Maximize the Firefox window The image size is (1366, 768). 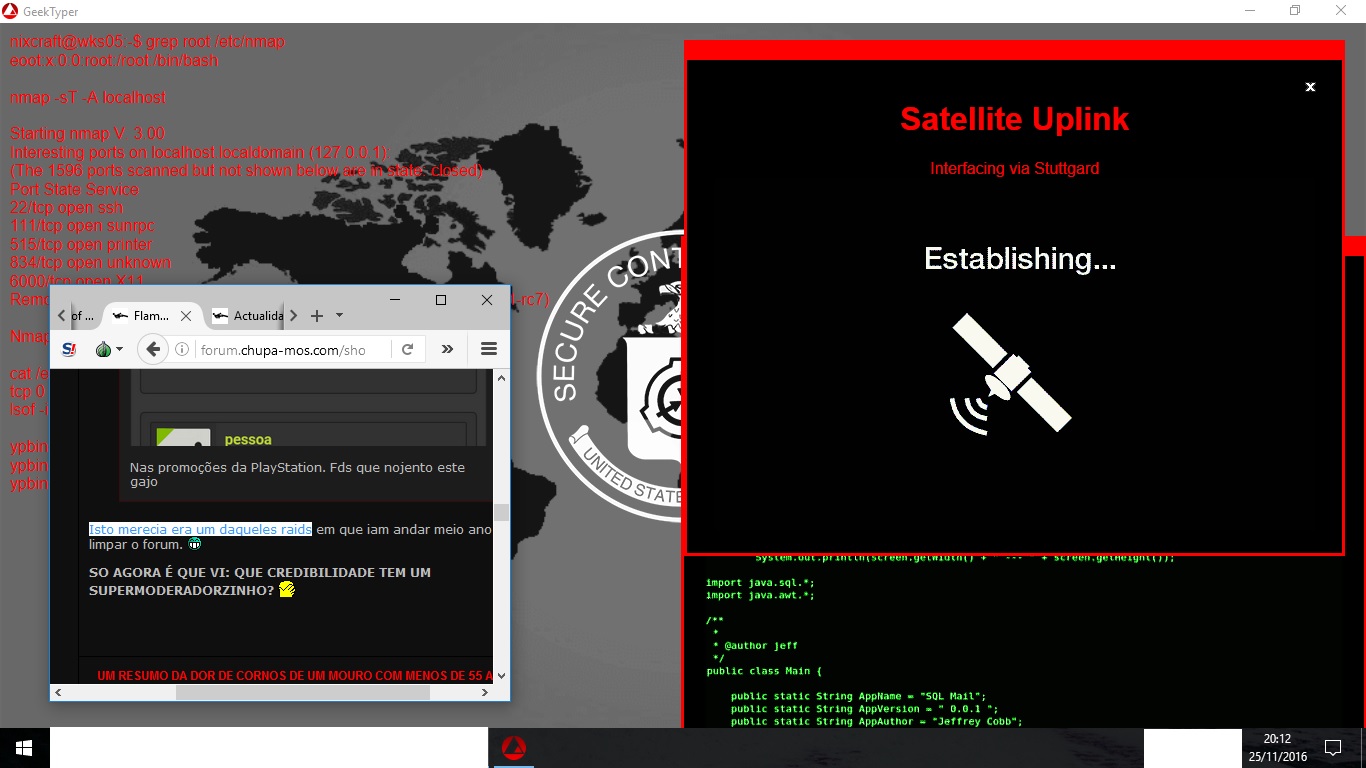[x=441, y=300]
